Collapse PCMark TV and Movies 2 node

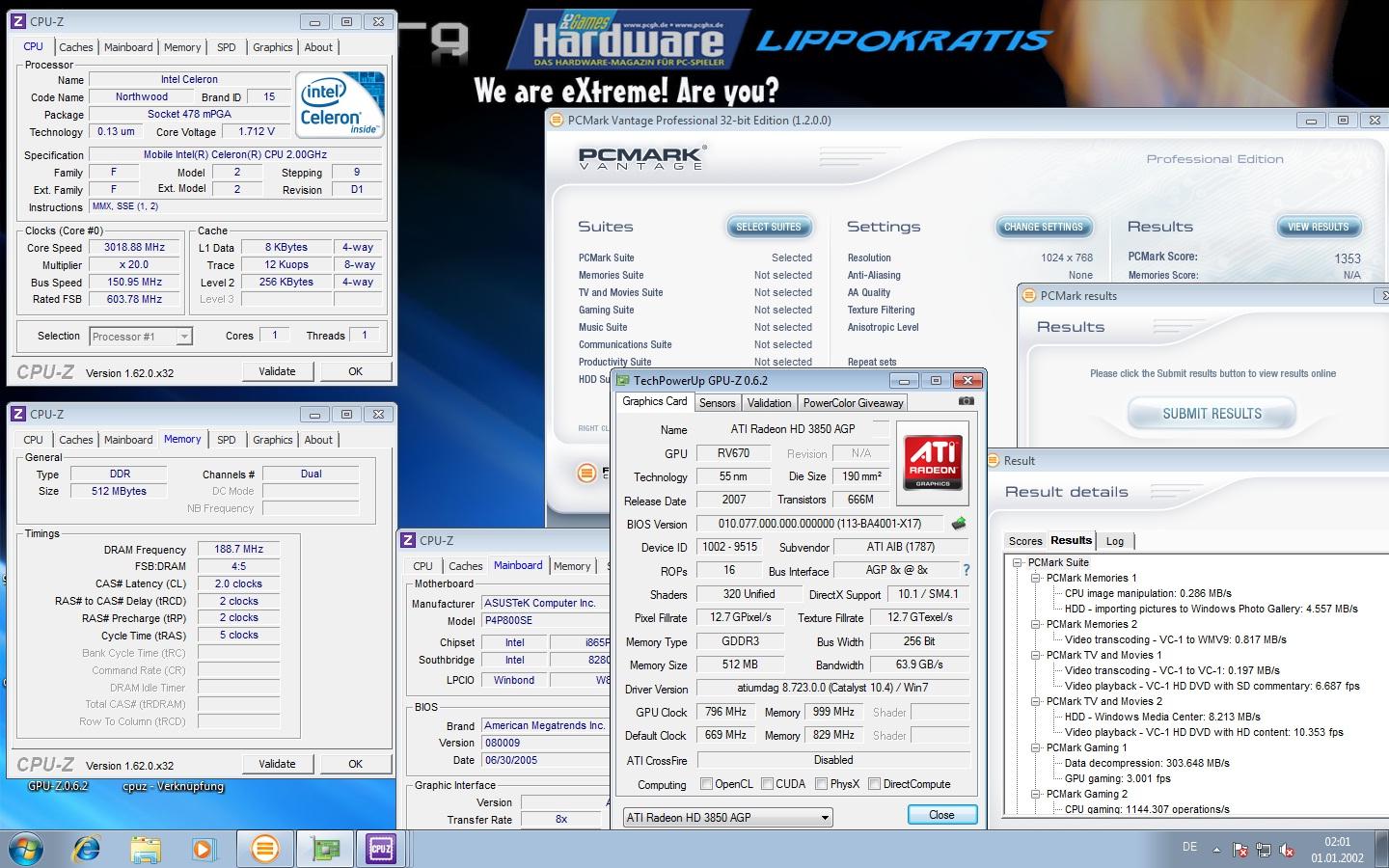1035,701
